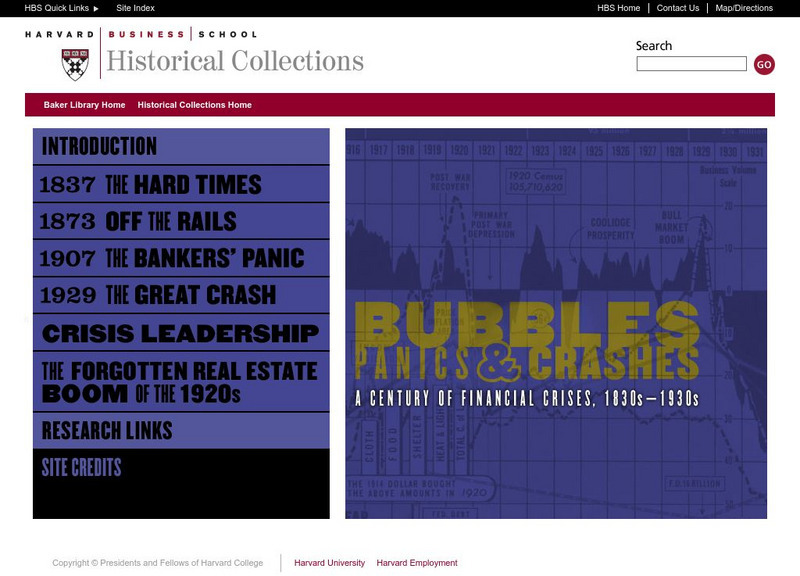The image size is (800, 576).
Task: Open the Research Links section
Action: (x=181, y=431)
